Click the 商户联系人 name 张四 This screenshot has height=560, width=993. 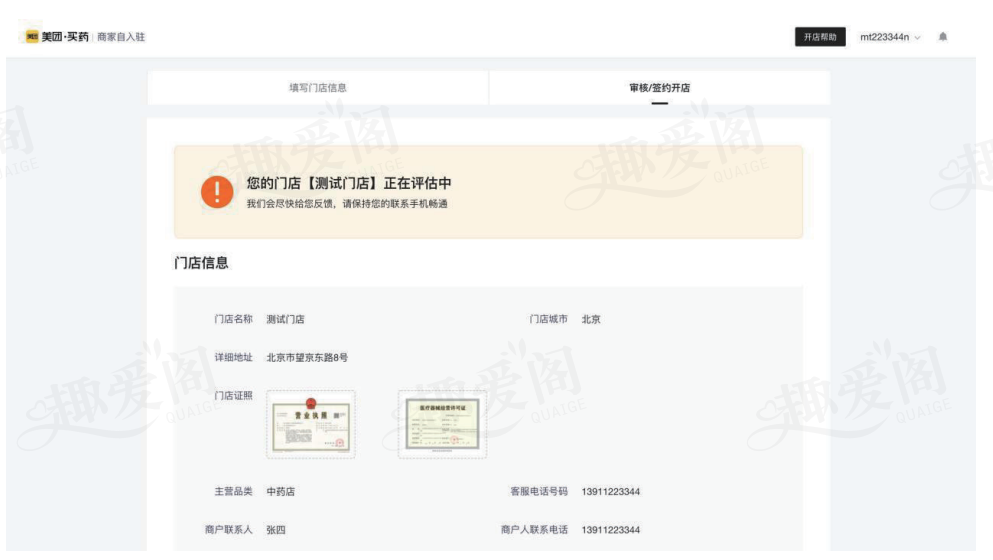[x=275, y=530]
